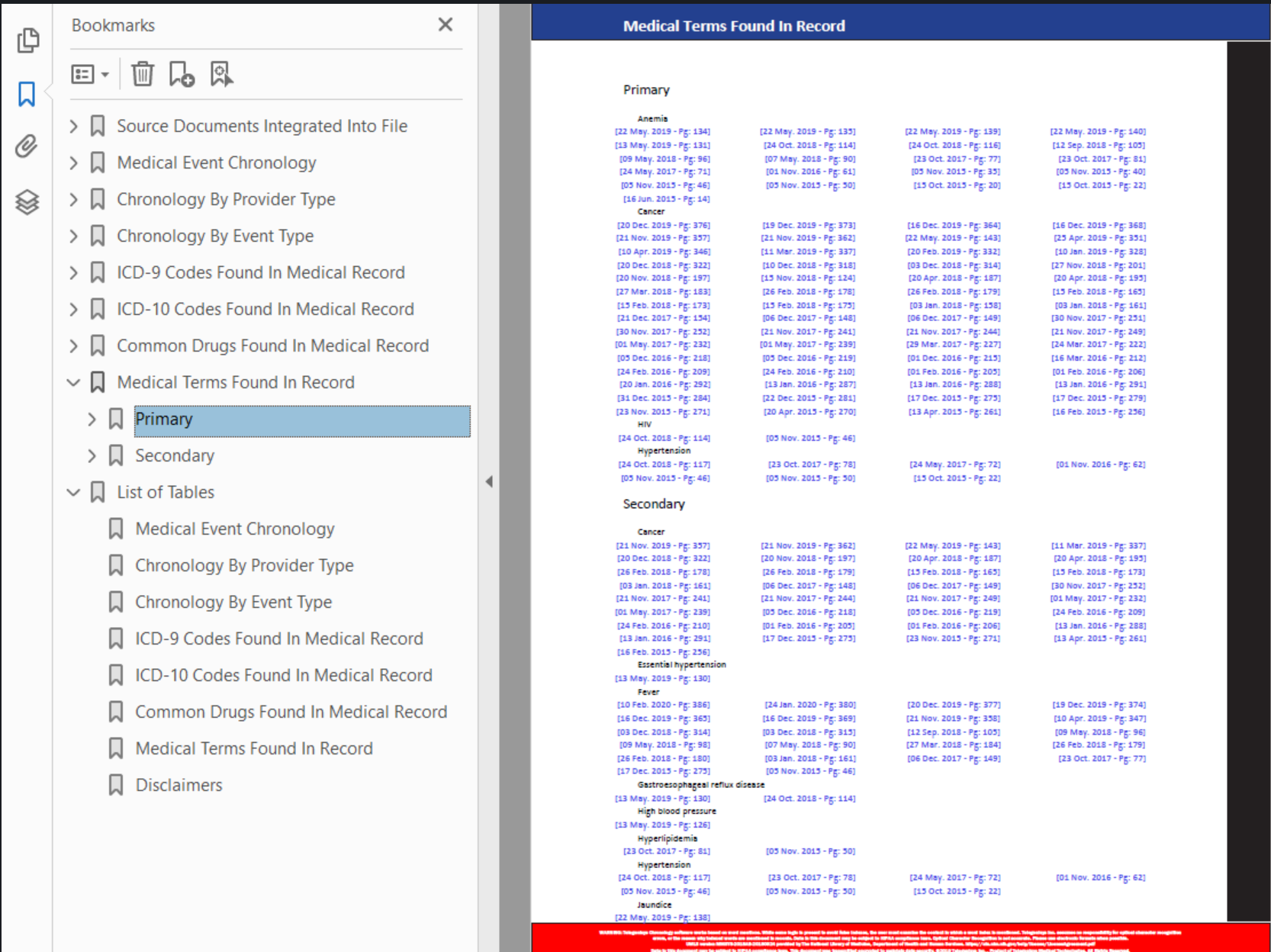Image resolution: width=1271 pixels, height=952 pixels.
Task: Follow Fever link 10 Feb. 2020 Pg 386
Action: point(664,705)
